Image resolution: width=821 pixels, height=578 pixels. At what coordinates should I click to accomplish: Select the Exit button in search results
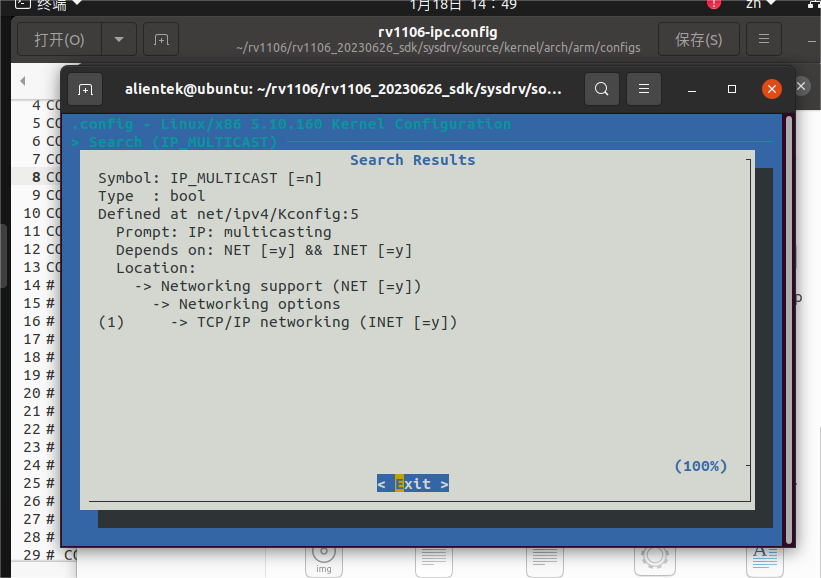[412, 483]
